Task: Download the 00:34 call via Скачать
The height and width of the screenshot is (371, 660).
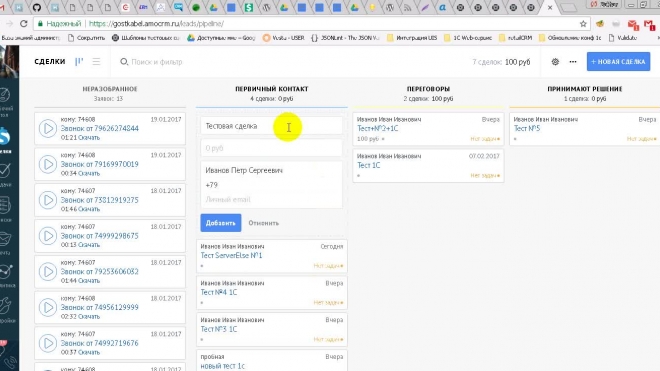Action: click(x=89, y=173)
